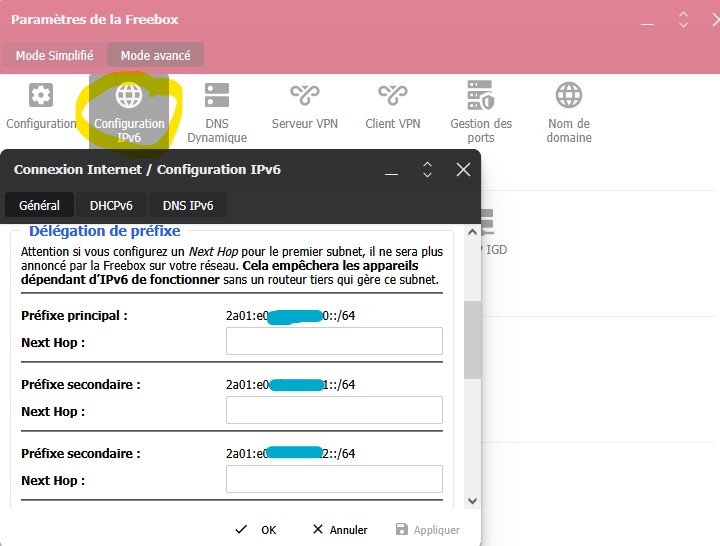Viewport: 720px width, 546px height.
Task: Close the Configuration IPv6 dialog
Action: click(x=463, y=169)
